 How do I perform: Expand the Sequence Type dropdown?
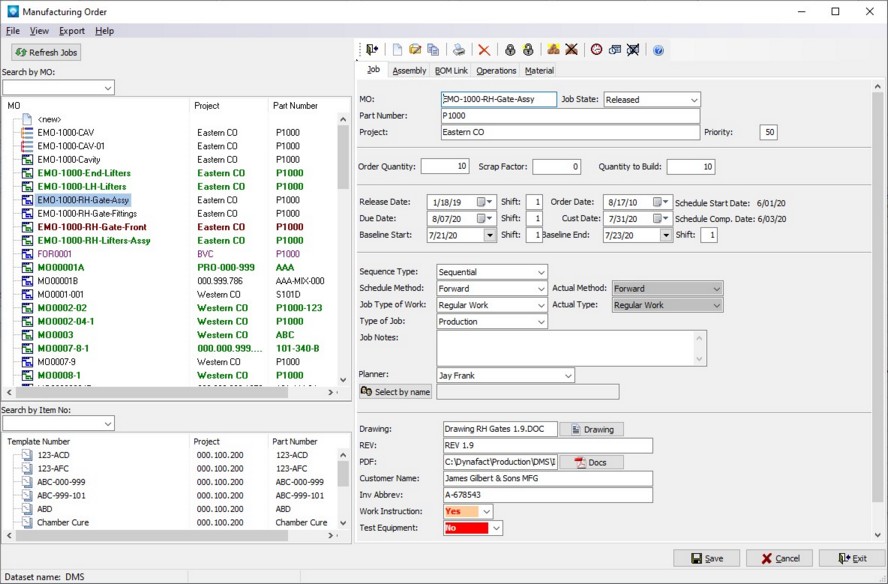tap(541, 272)
